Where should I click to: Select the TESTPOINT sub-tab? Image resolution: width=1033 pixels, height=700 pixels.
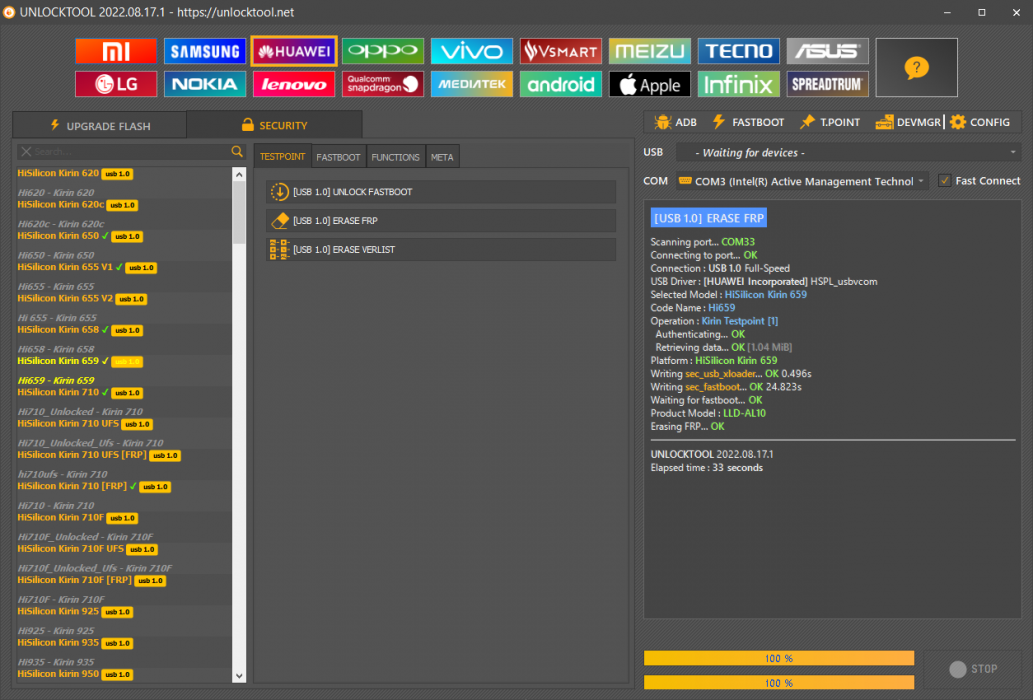pos(283,157)
